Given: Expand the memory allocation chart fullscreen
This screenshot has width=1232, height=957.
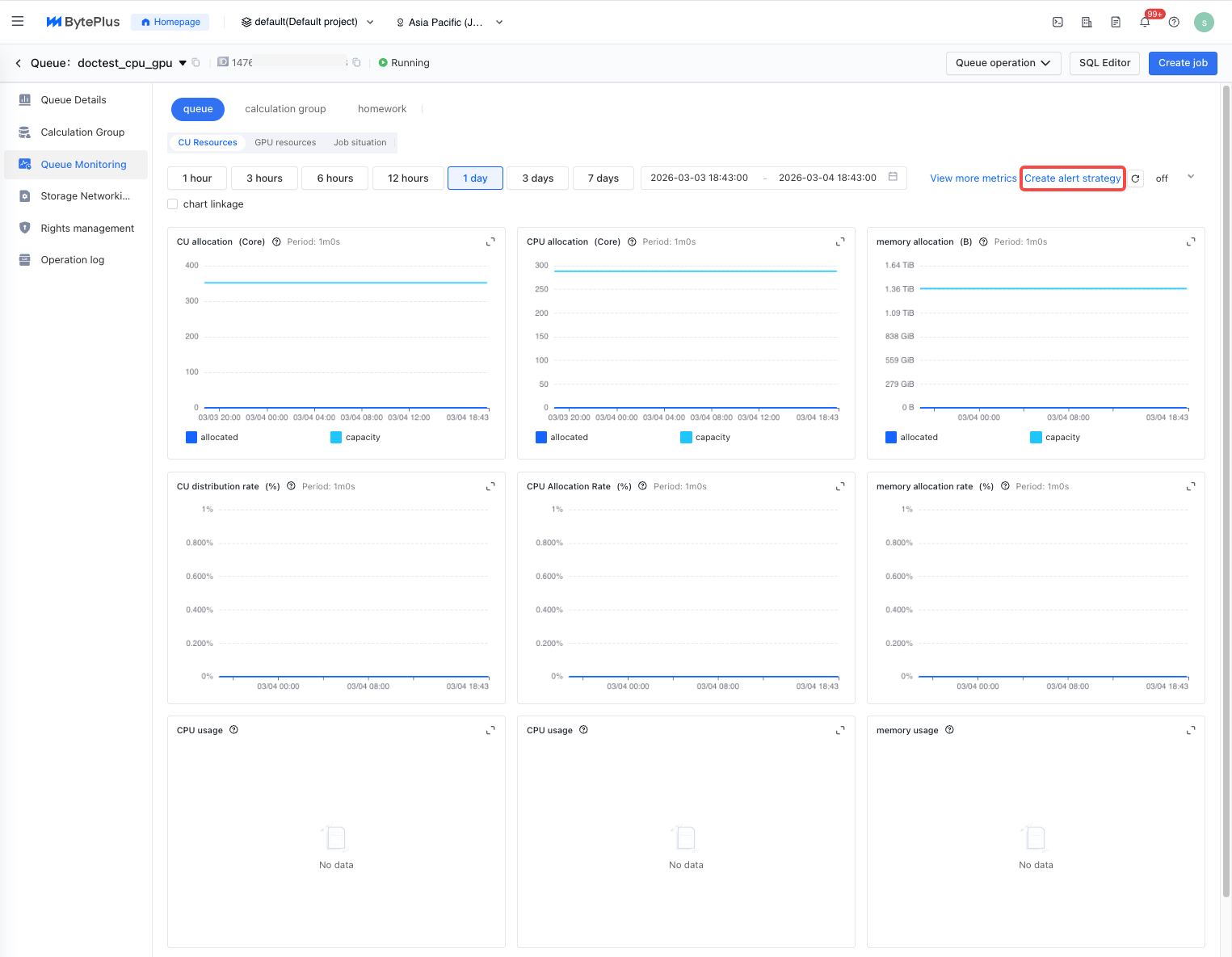Looking at the screenshot, I should pos(1190,241).
